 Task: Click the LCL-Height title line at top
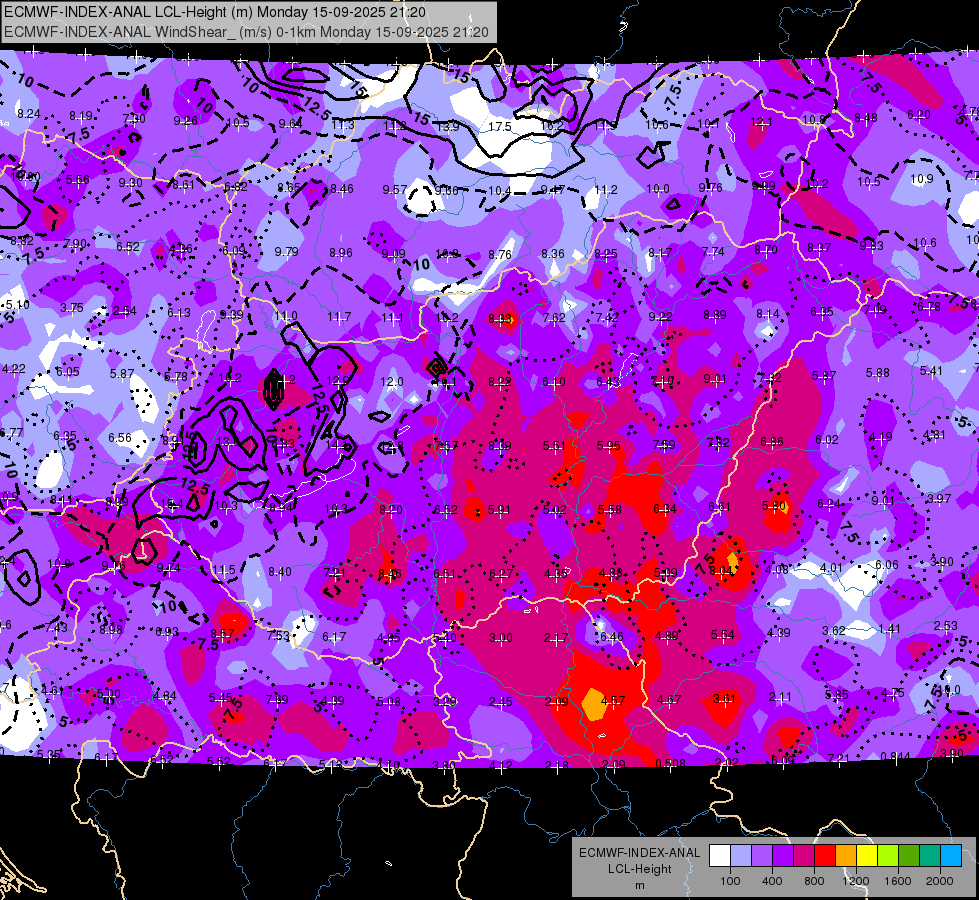coord(215,12)
